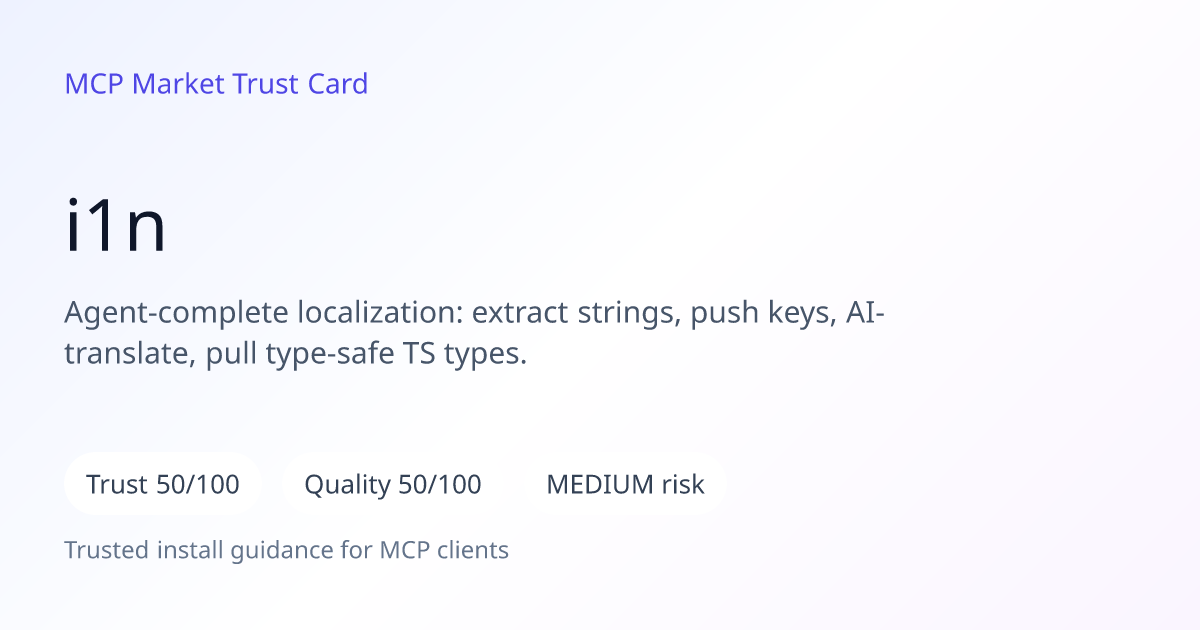Viewport: 1200px width, 630px height.
Task: Click the Trust 50/100 badge
Action: point(163,485)
